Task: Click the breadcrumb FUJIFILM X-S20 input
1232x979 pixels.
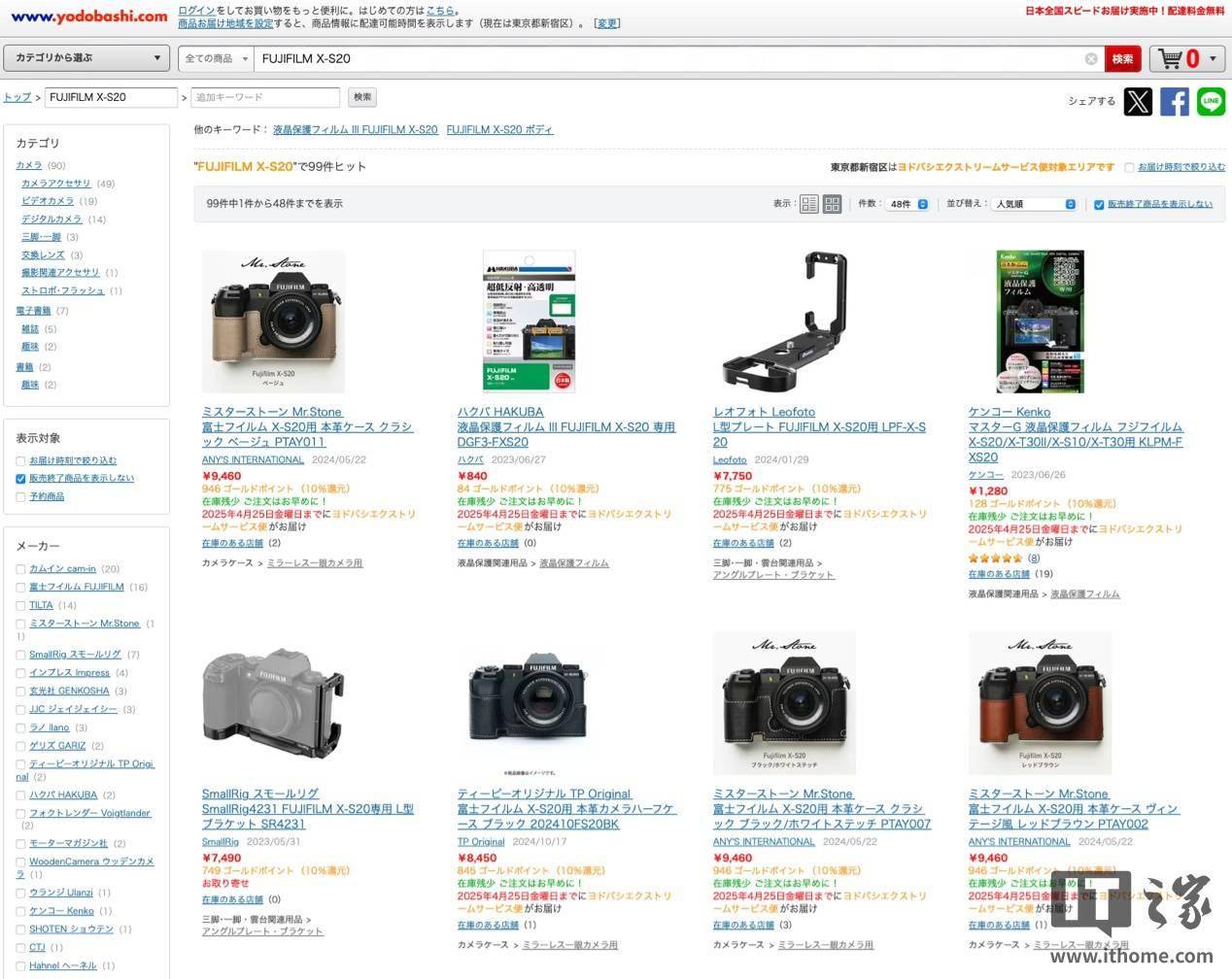Action: [x=111, y=97]
